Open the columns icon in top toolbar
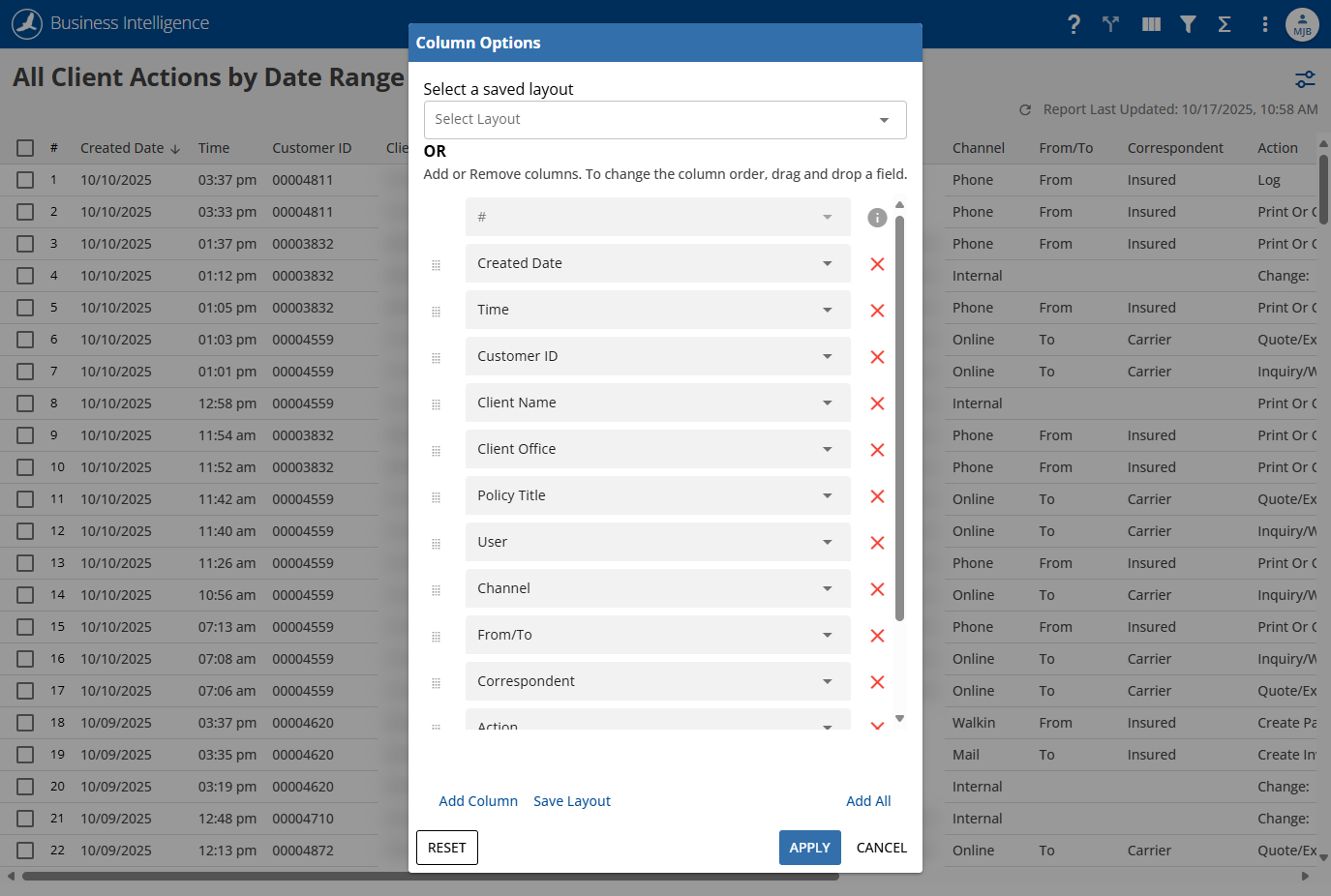Viewport: 1331px width, 896px height. click(x=1151, y=24)
